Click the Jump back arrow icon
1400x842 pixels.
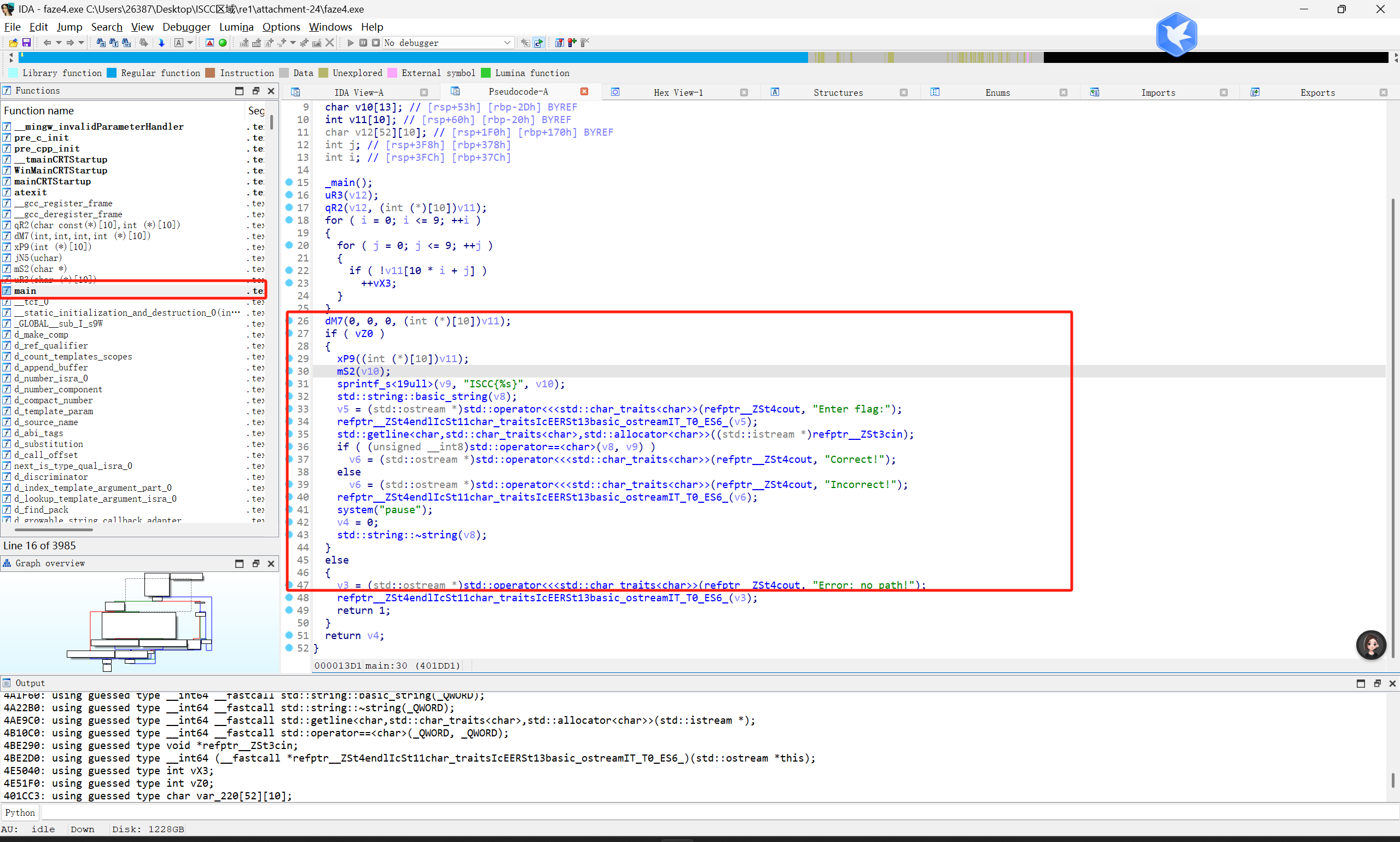pos(48,43)
